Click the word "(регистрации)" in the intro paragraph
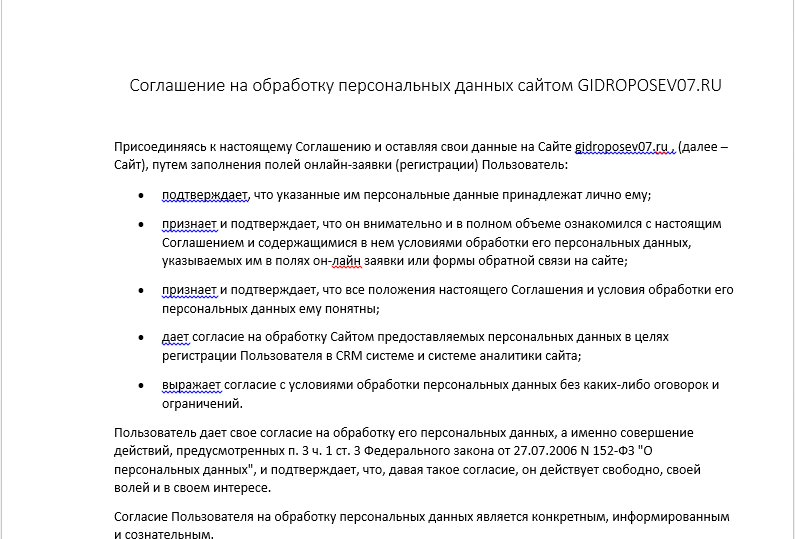795x539 pixels. [x=437, y=165]
